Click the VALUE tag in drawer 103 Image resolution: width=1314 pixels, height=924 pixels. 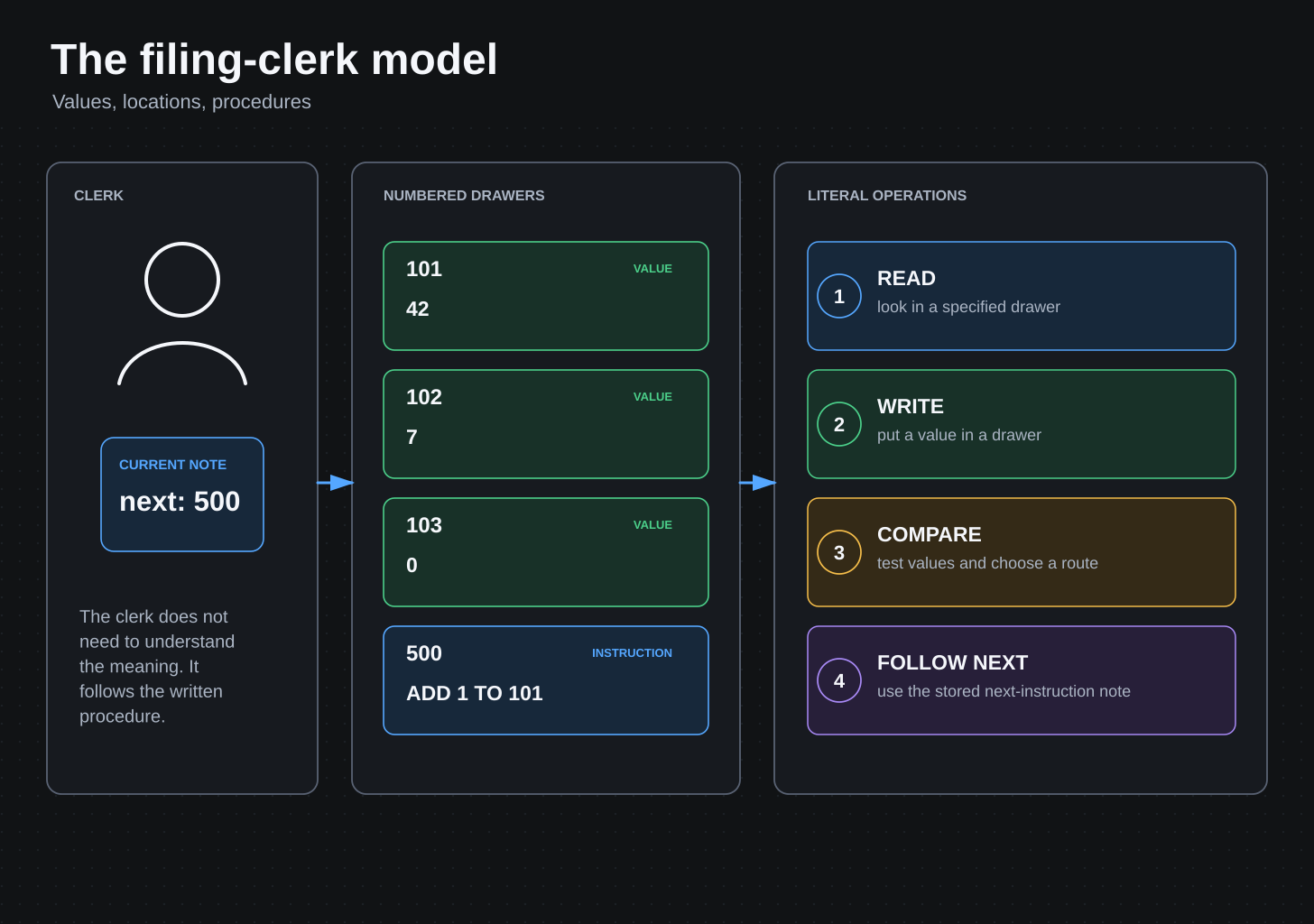[x=652, y=525]
